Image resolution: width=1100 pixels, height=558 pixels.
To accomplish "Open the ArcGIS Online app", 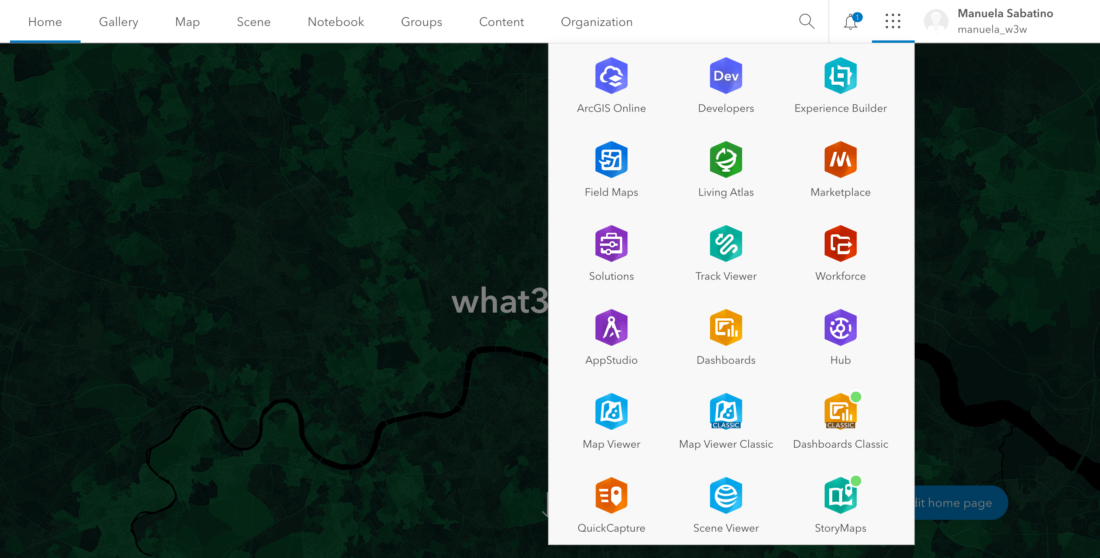I will (x=611, y=86).
